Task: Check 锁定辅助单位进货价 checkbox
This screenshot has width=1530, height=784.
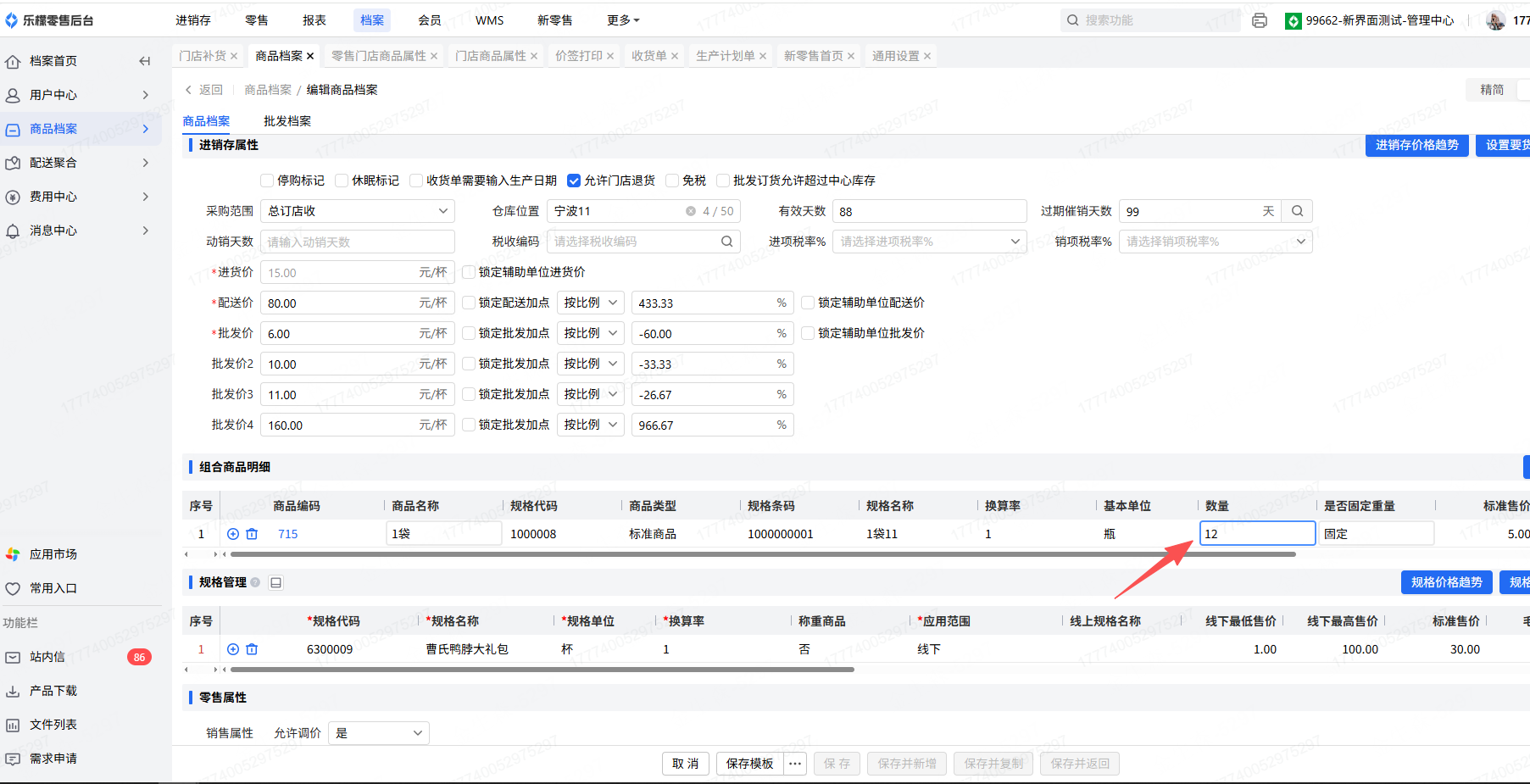Action: pos(469,272)
